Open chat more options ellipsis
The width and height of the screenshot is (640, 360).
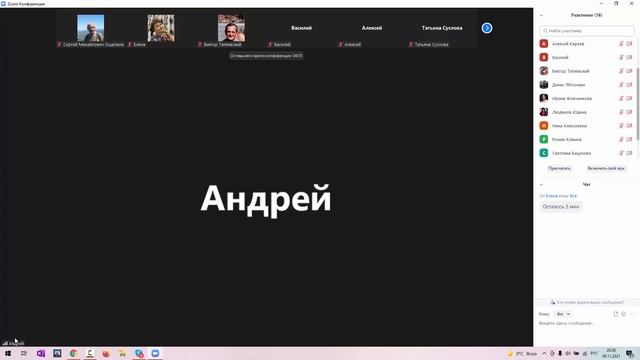point(631,314)
